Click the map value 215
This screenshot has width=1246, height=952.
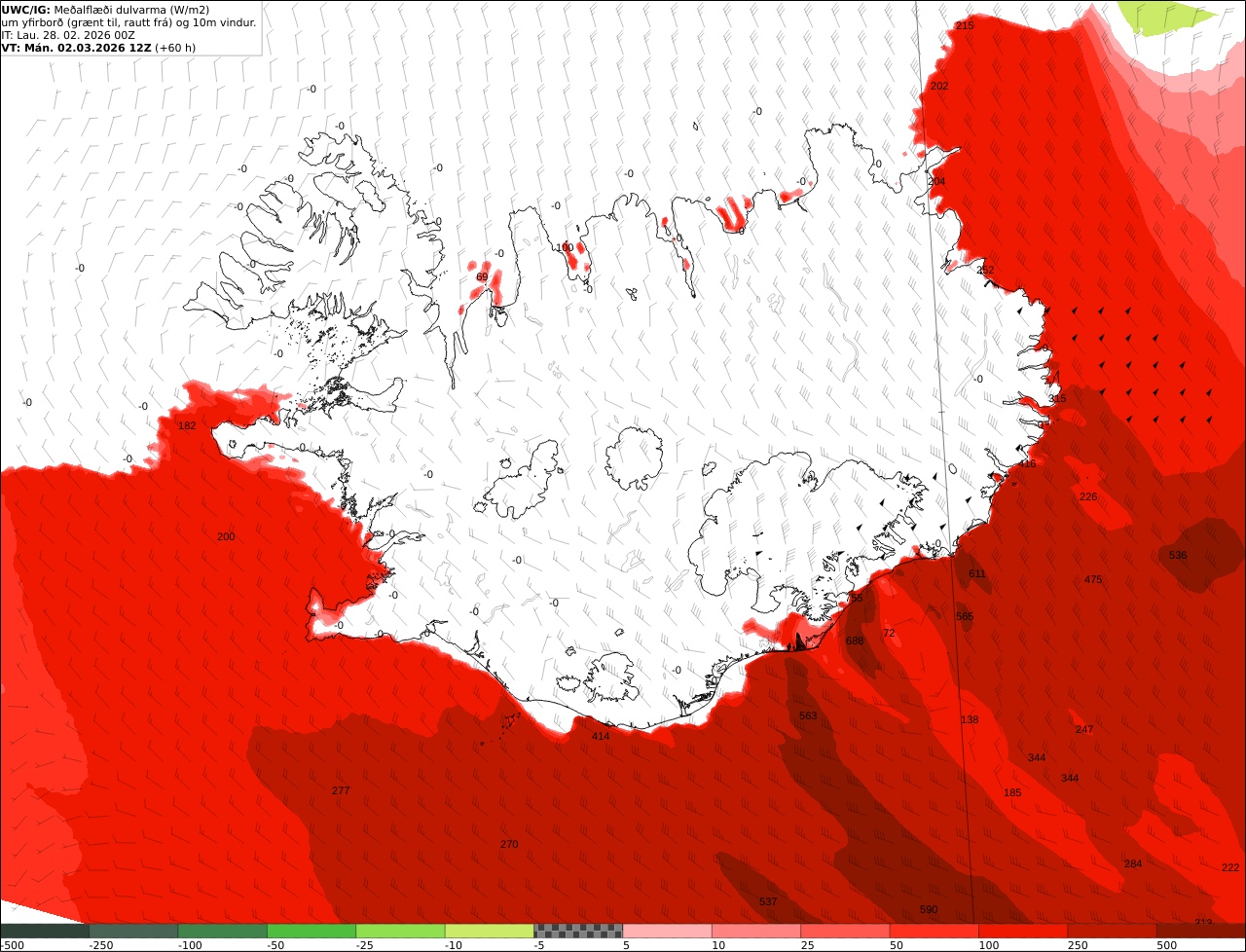(x=964, y=25)
